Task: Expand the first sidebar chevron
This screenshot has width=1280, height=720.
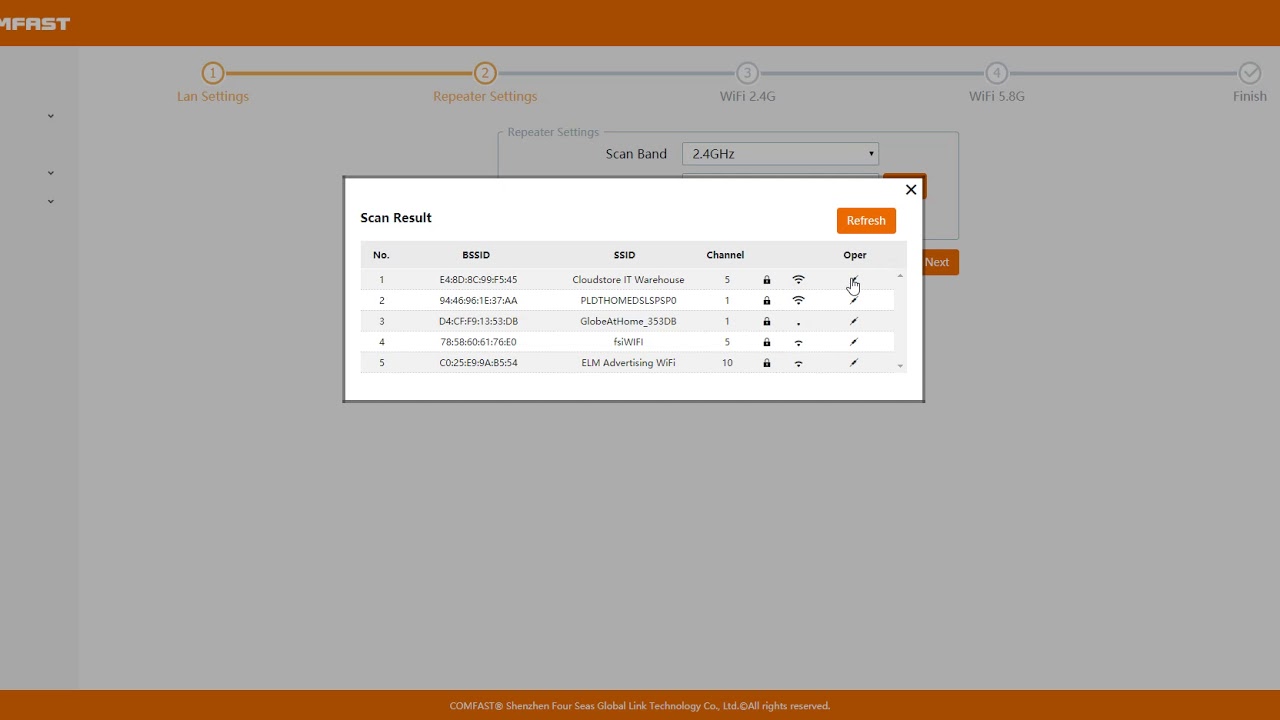Action: [51, 116]
